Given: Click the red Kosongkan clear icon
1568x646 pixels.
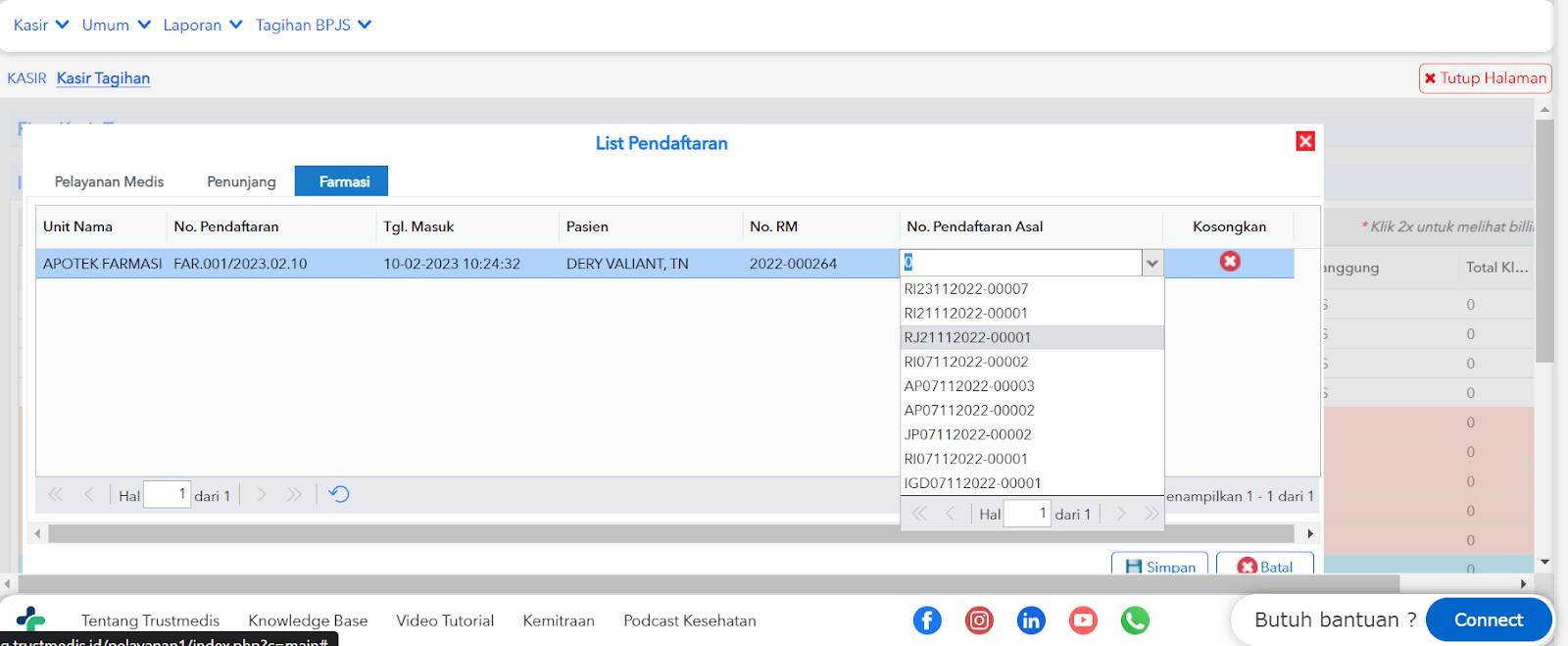Looking at the screenshot, I should tap(1230, 262).
